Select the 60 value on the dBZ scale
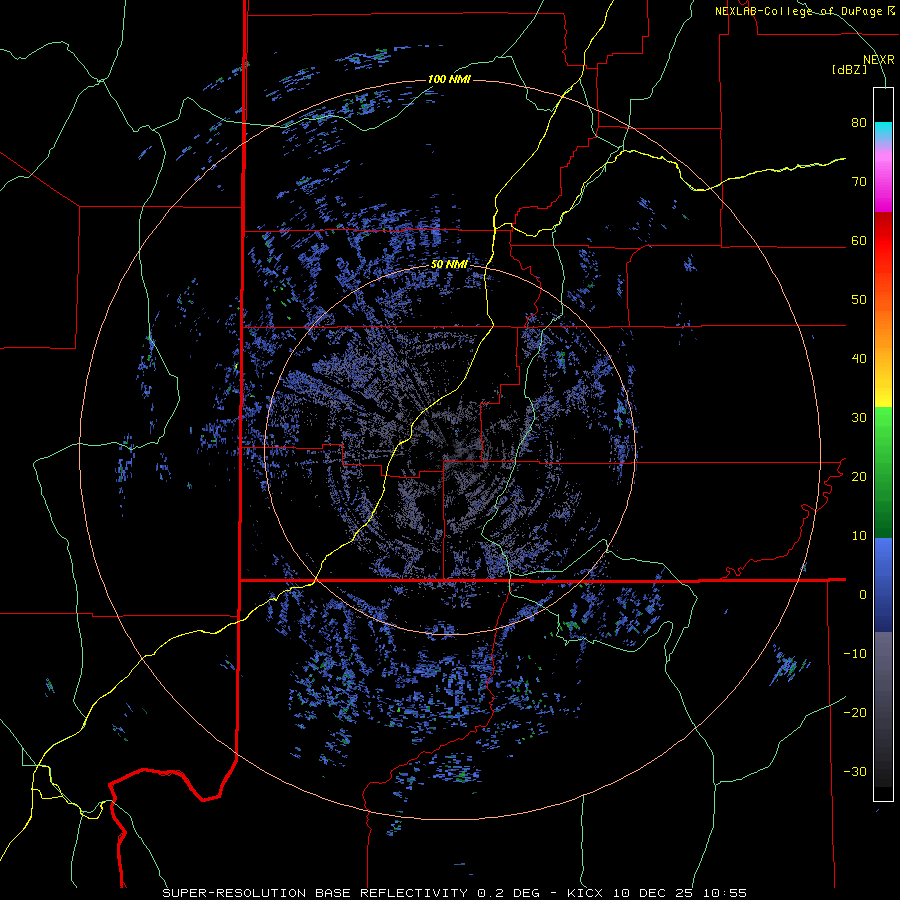 859,240
